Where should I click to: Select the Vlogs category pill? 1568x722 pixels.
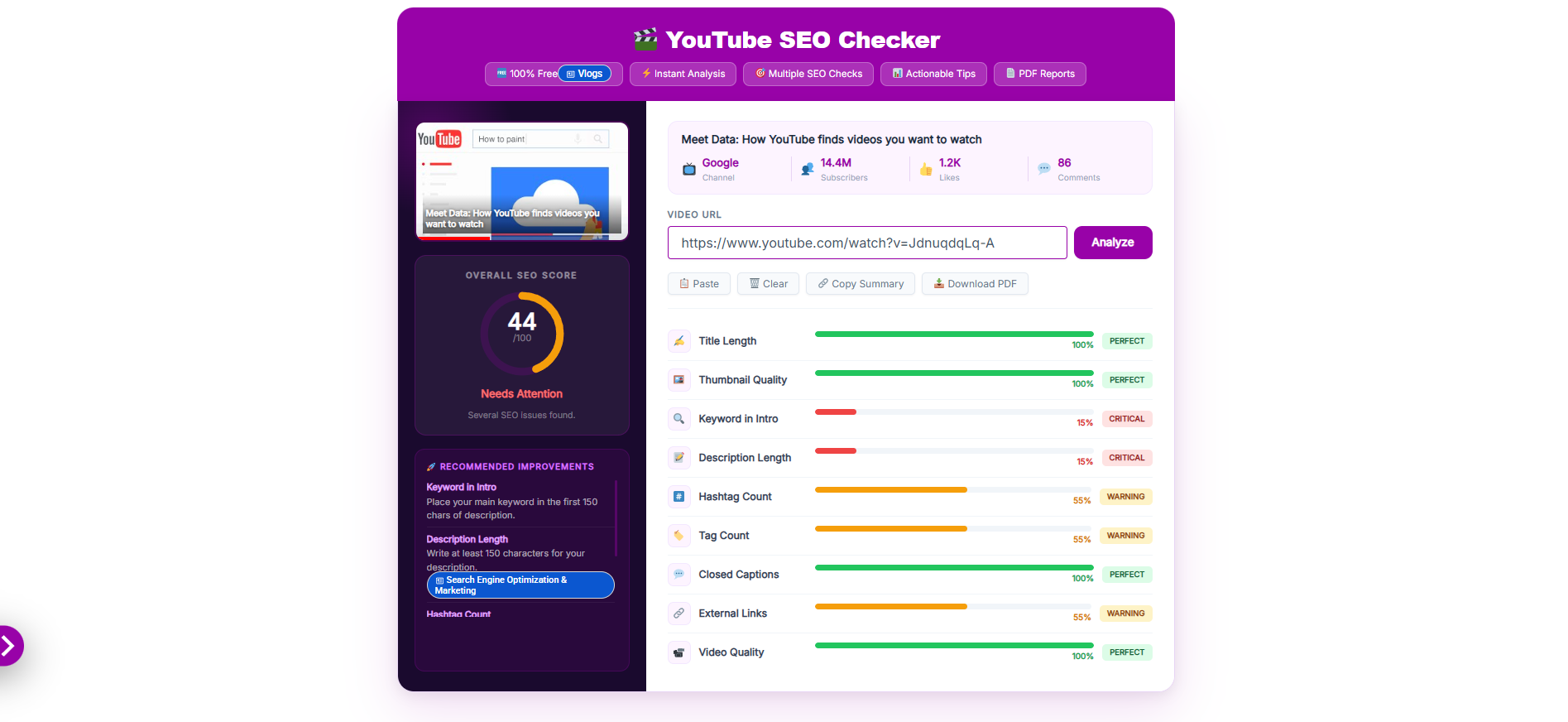pos(585,74)
